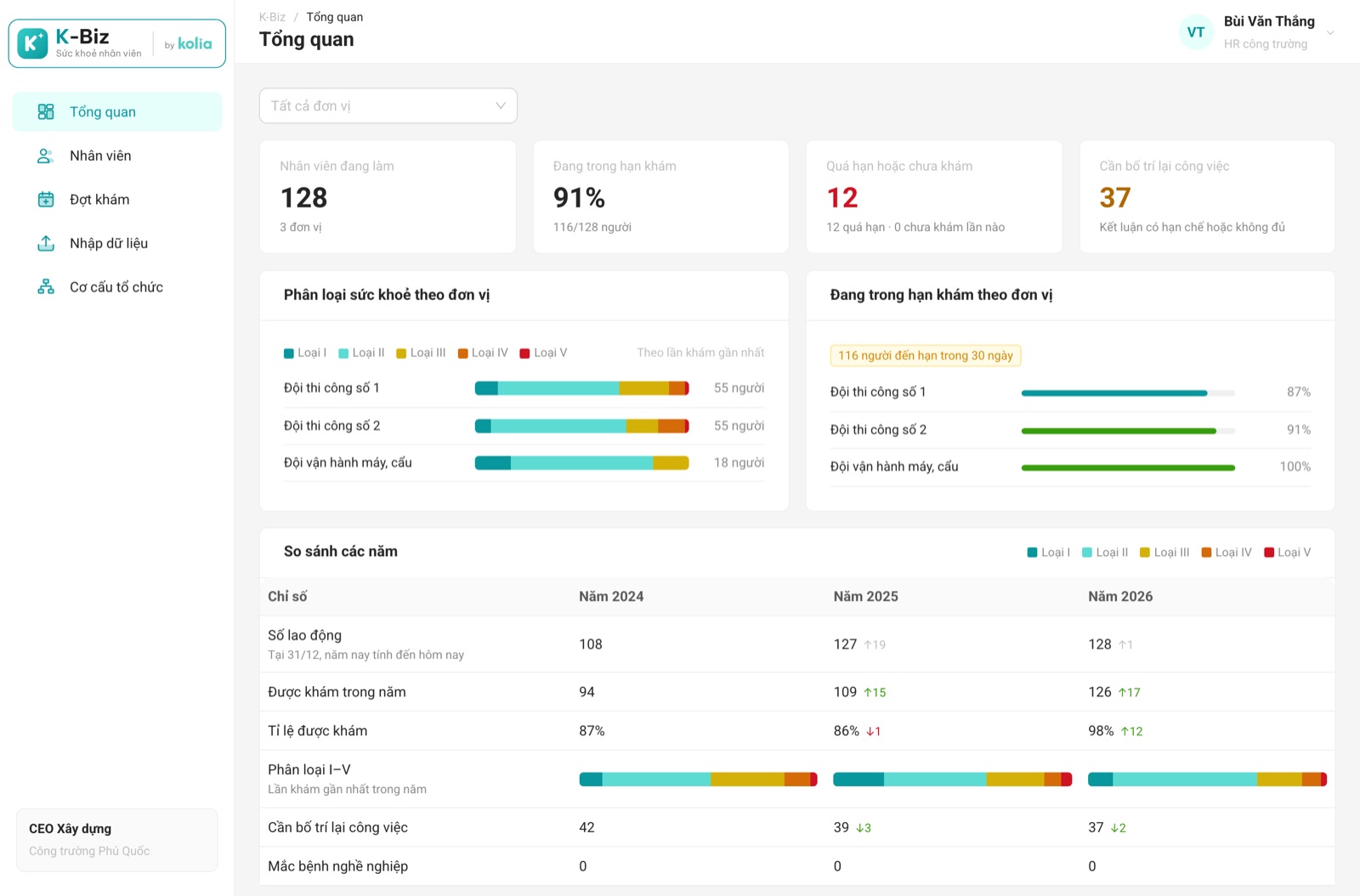Click the Đội thi công số 1 classification bar
This screenshot has height=896, width=1360.
[582, 388]
